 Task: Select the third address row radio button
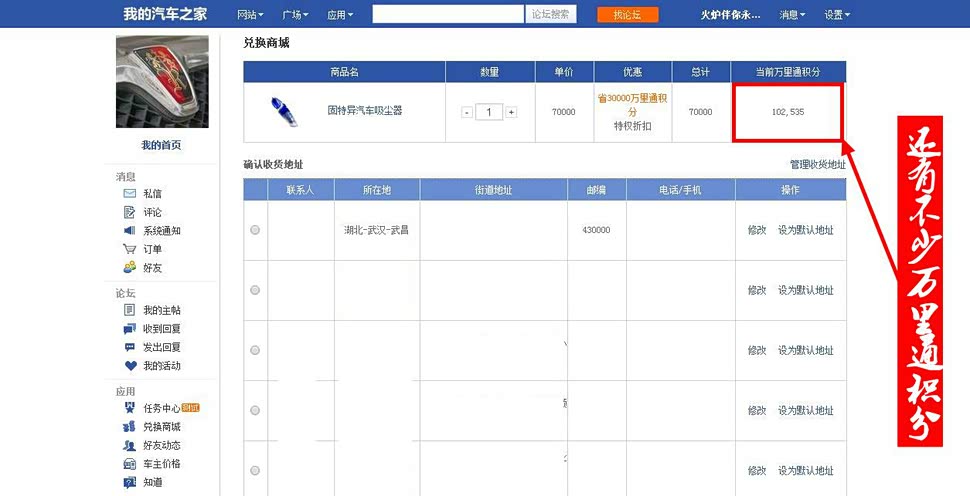point(255,350)
